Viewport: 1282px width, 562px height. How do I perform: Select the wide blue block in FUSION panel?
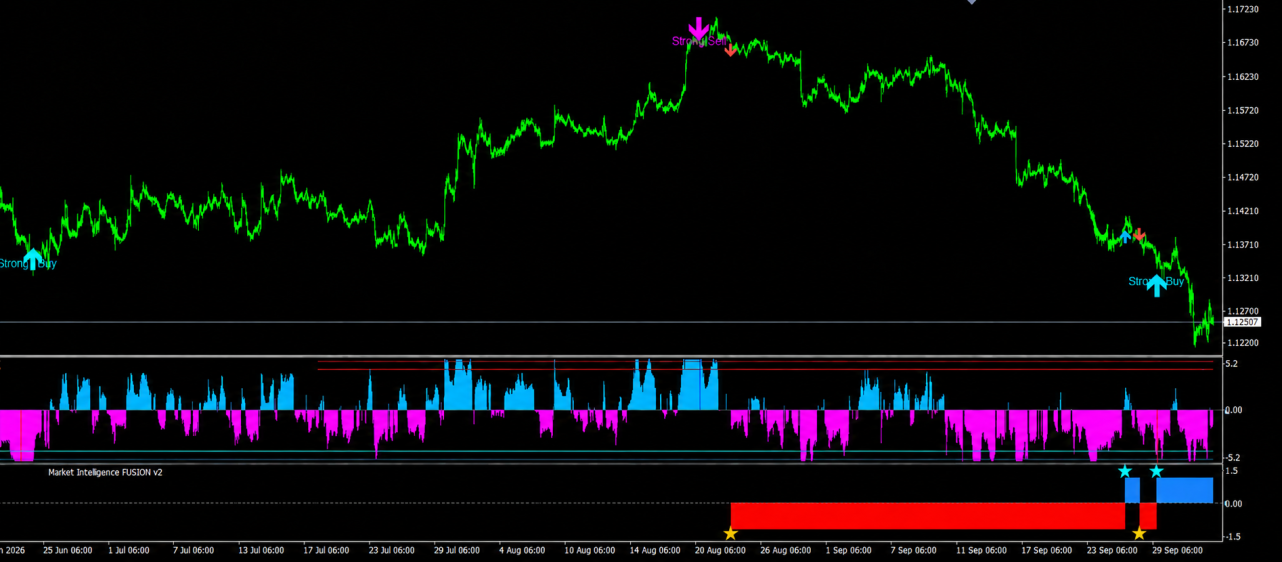tap(1185, 490)
